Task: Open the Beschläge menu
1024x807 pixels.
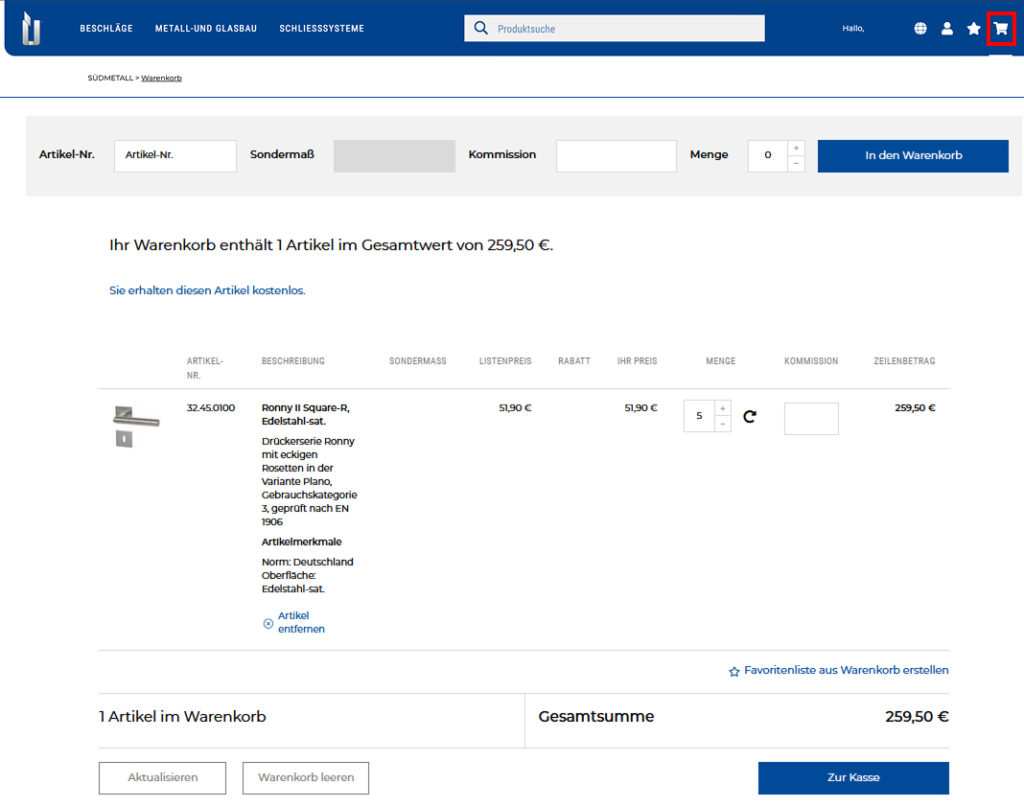Action: [106, 29]
